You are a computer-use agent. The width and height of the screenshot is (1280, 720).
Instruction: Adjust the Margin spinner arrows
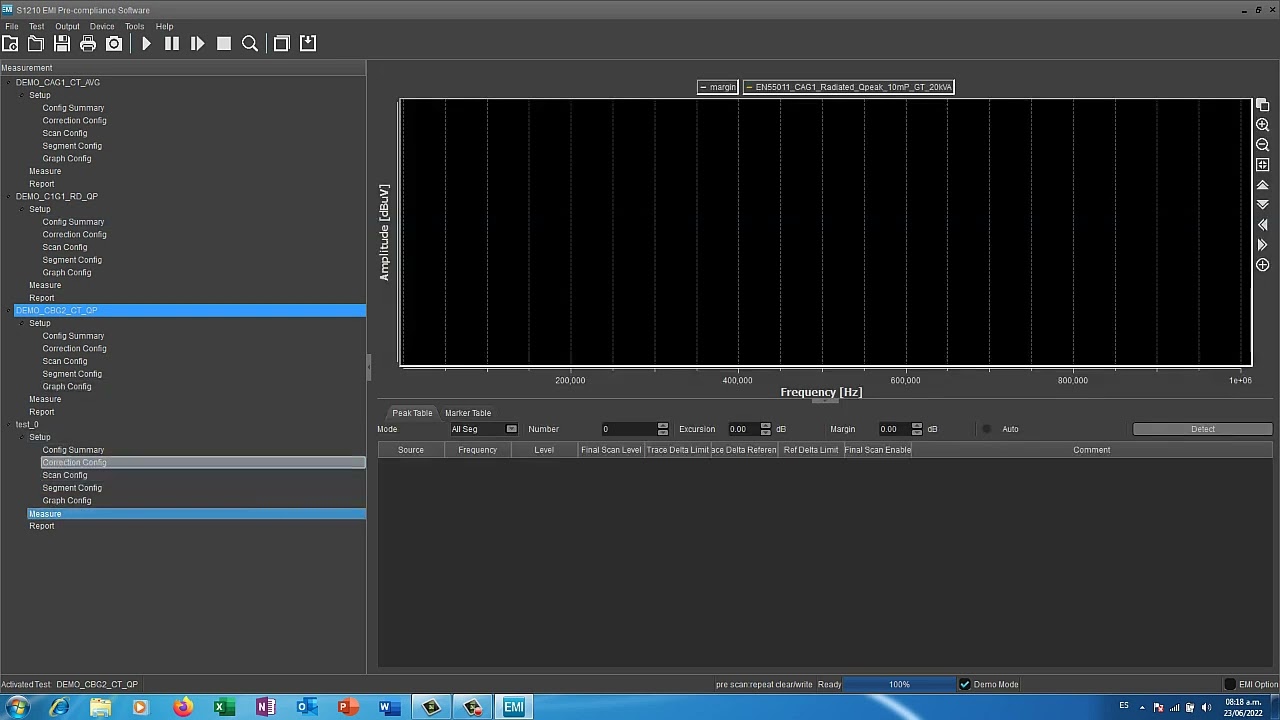pos(916,429)
